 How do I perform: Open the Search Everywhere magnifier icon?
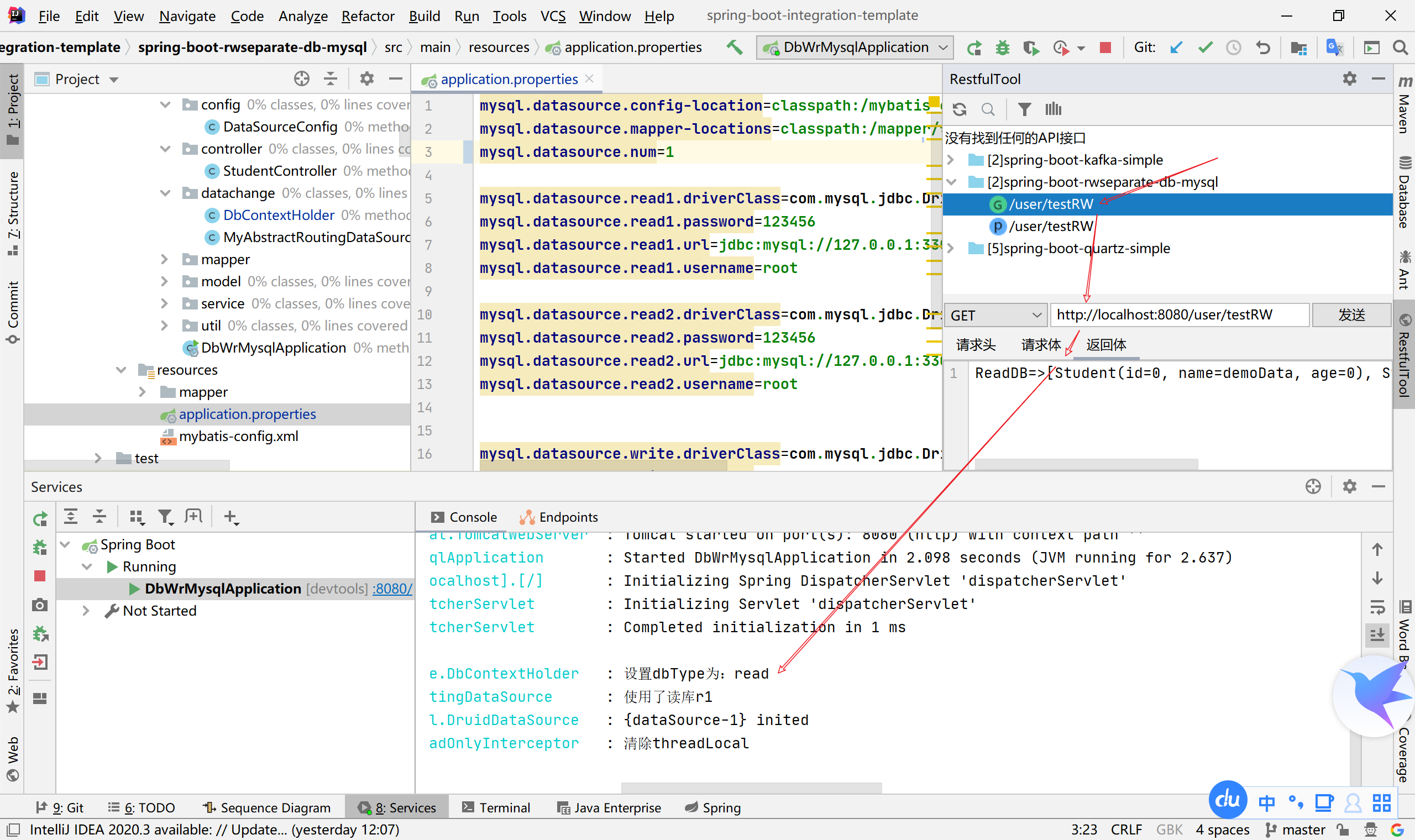click(x=1400, y=48)
